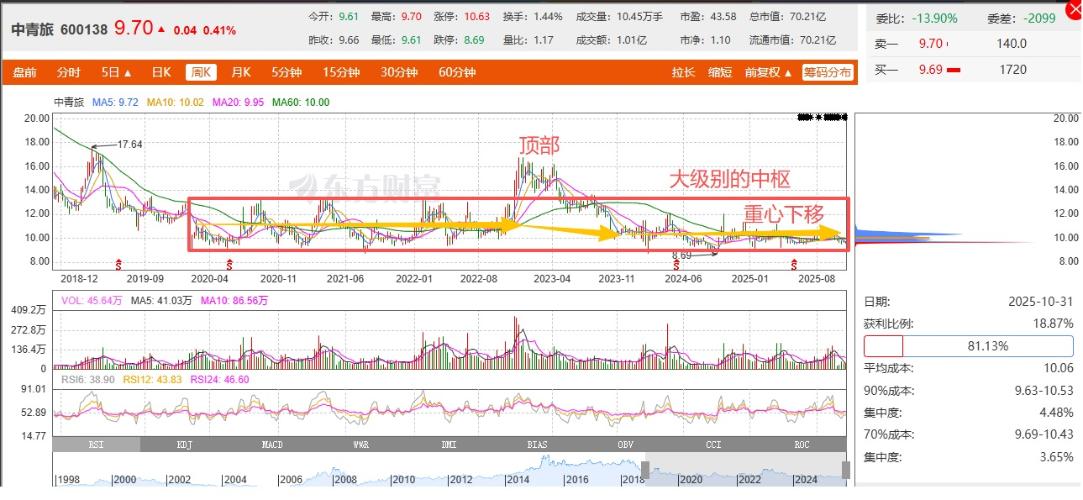Click the shaded selected range on timeline

[x=745, y=470]
